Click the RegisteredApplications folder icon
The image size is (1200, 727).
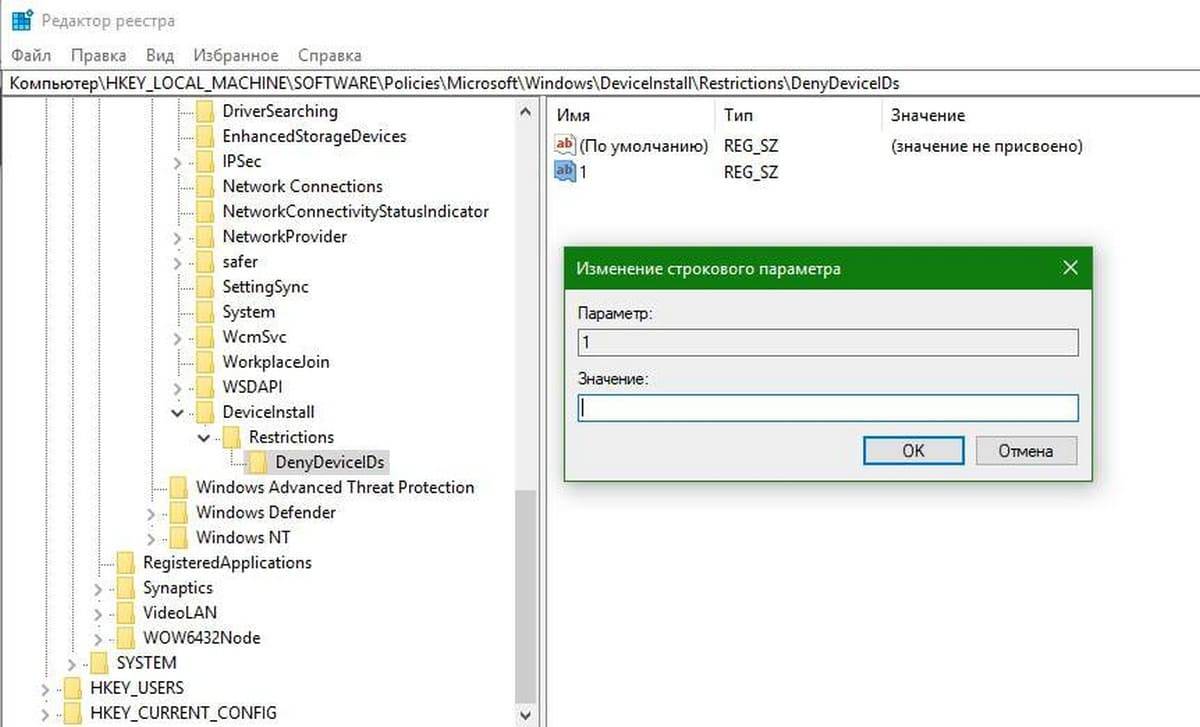125,562
